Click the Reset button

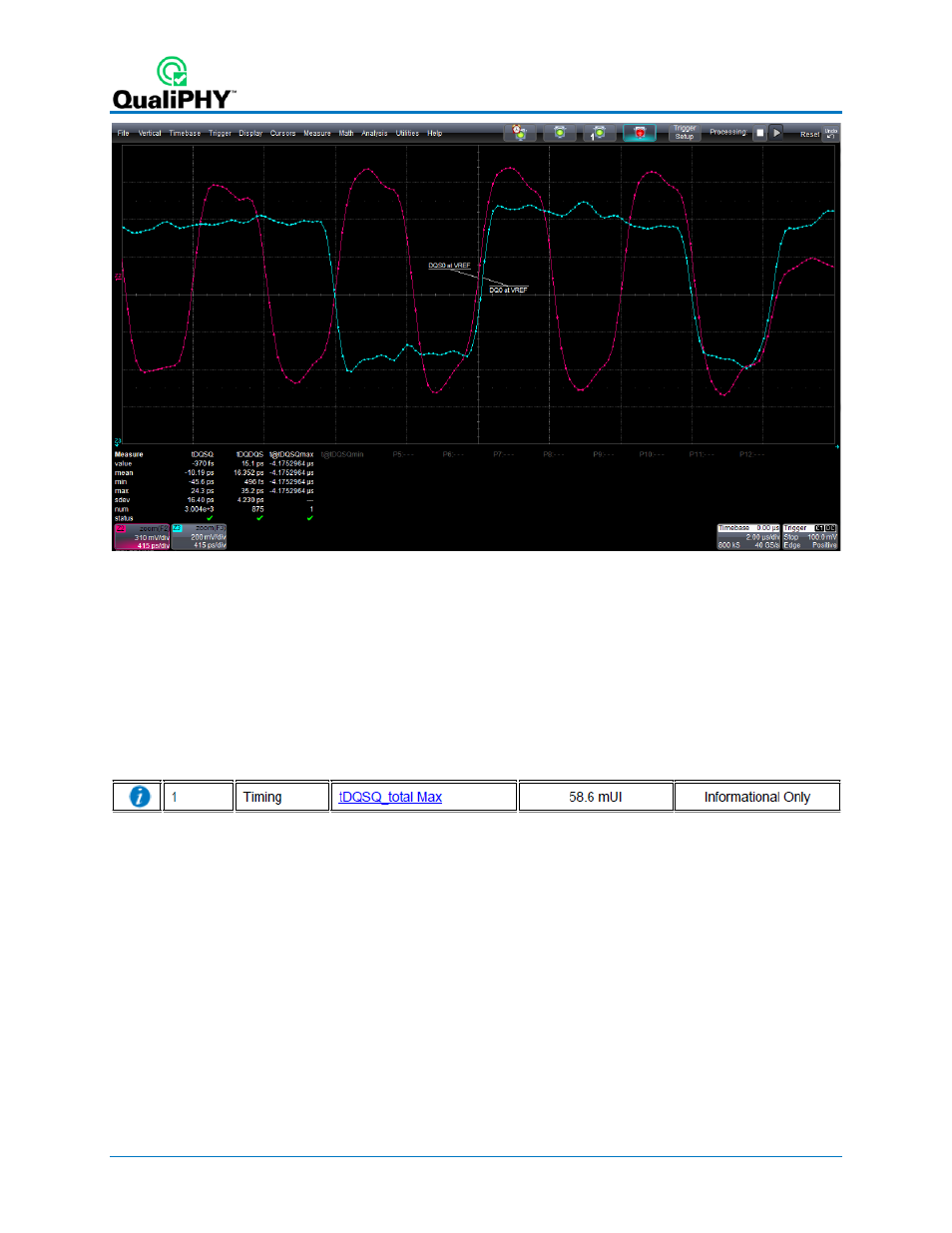[809, 134]
